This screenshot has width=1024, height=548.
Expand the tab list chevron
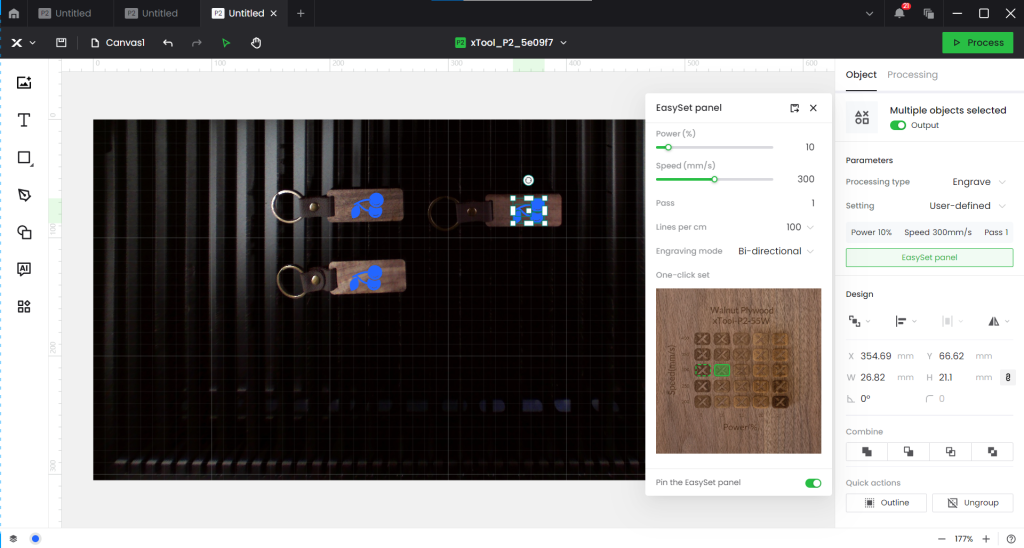pyautogui.click(x=869, y=13)
